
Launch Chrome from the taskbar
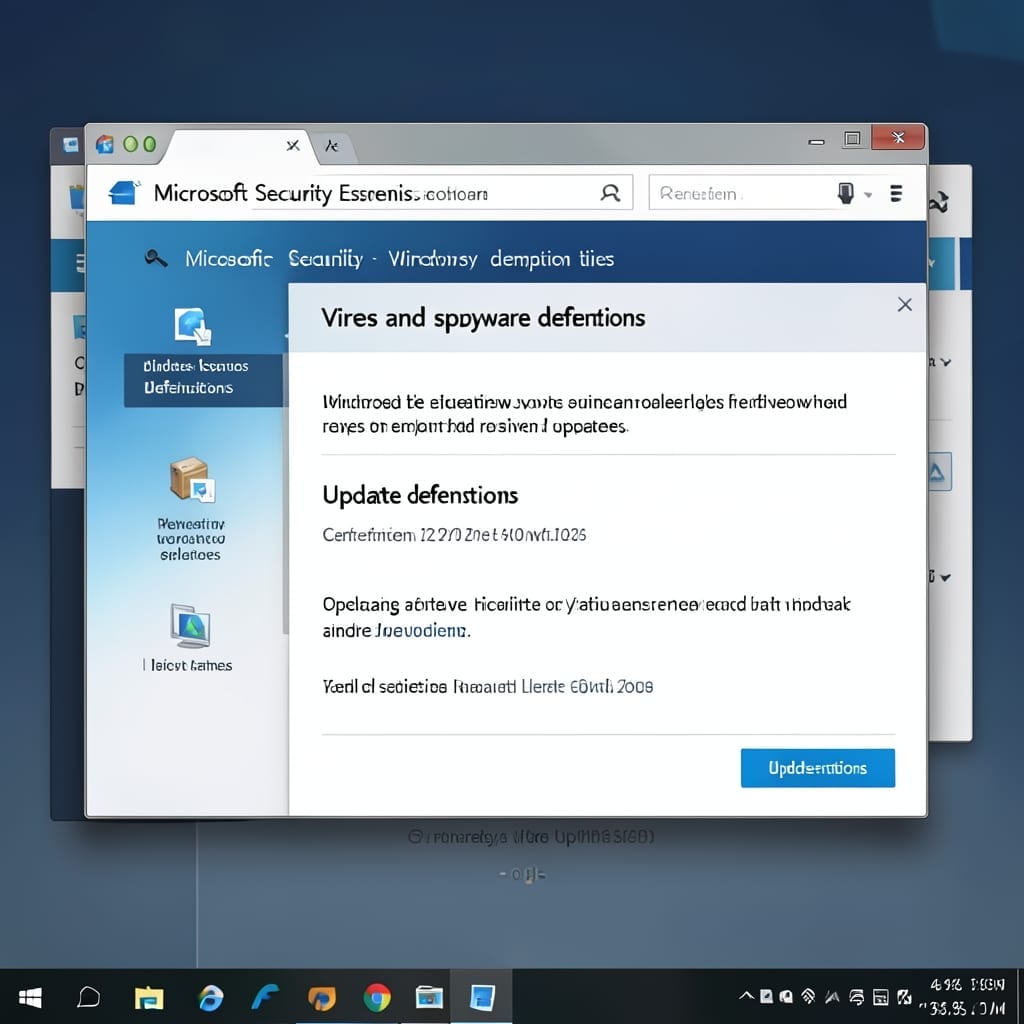coord(377,997)
